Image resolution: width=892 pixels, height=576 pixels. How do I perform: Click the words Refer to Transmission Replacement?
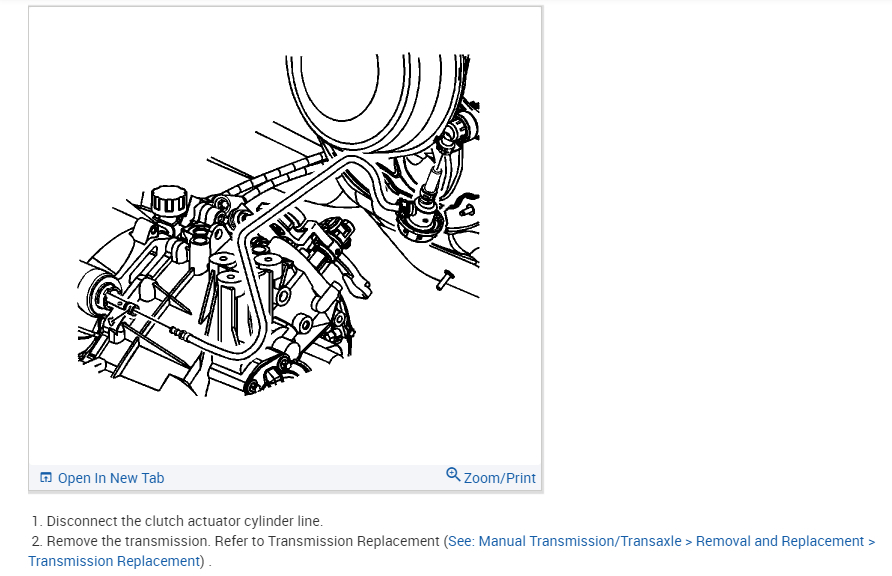327,541
